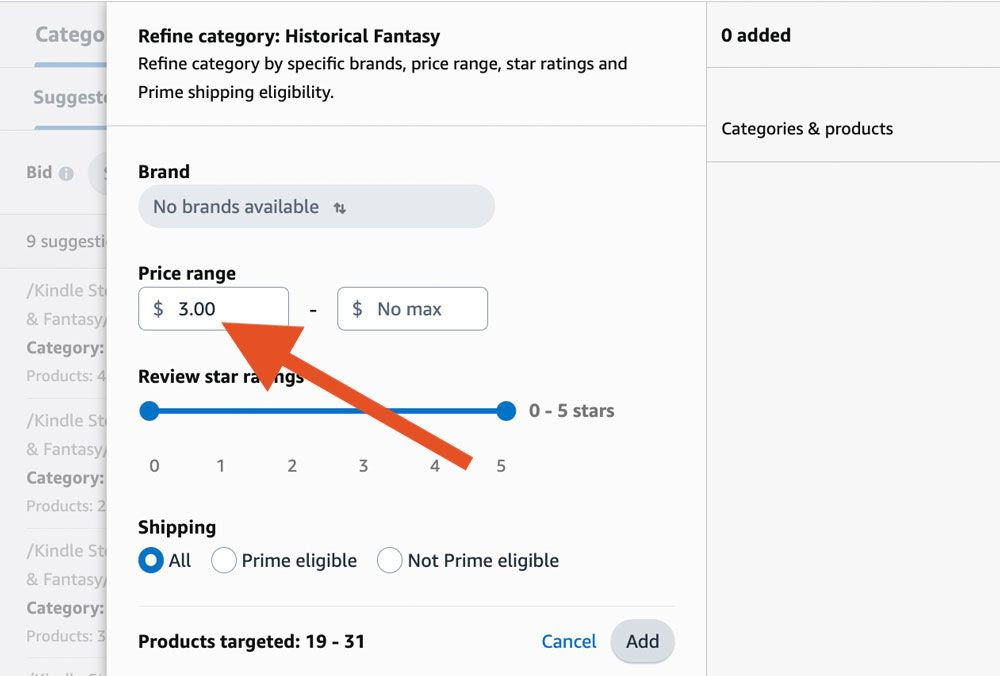Click the Brand dropdown sort arrows icon
The image size is (1000, 676).
(x=340, y=208)
